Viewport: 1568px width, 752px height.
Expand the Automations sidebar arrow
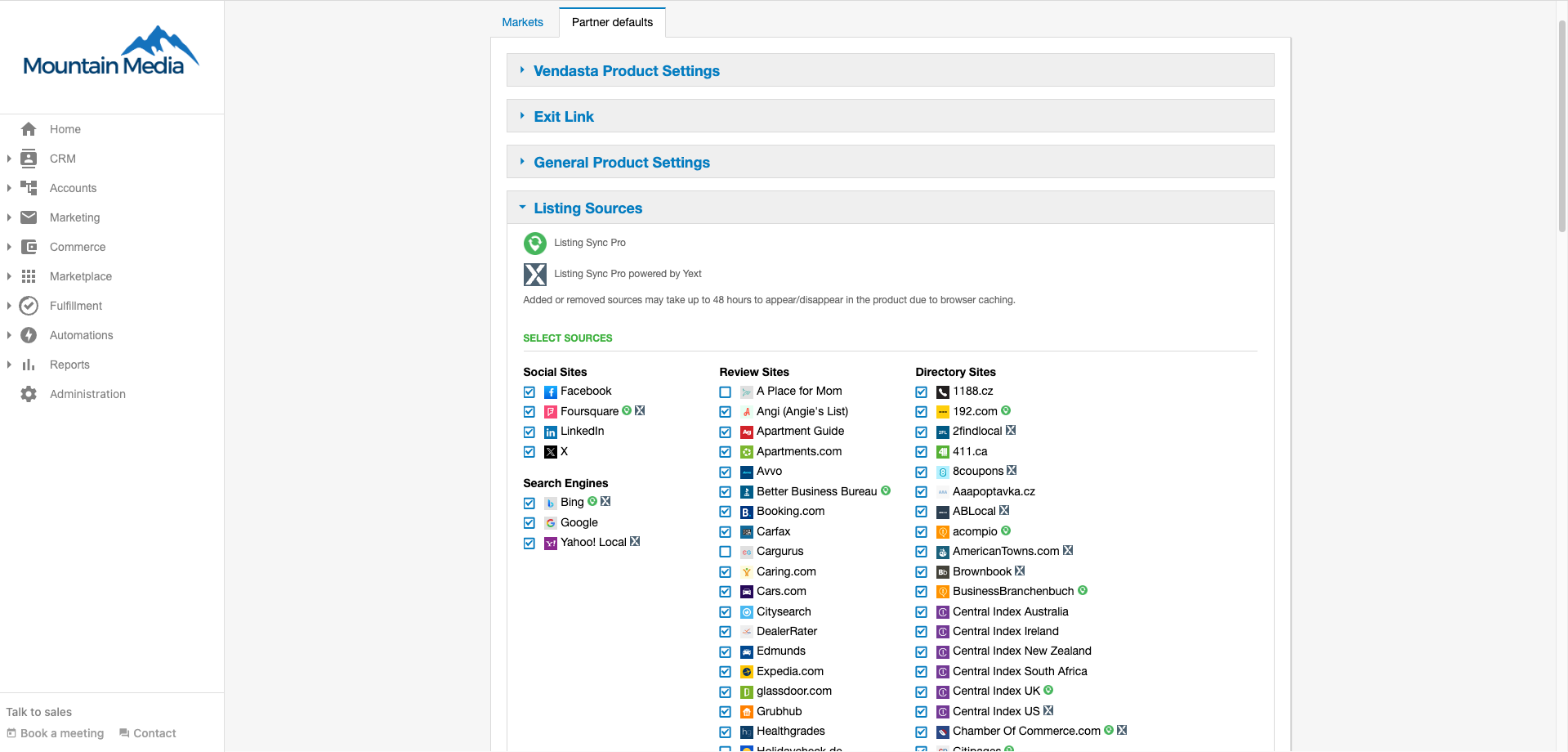[9, 335]
